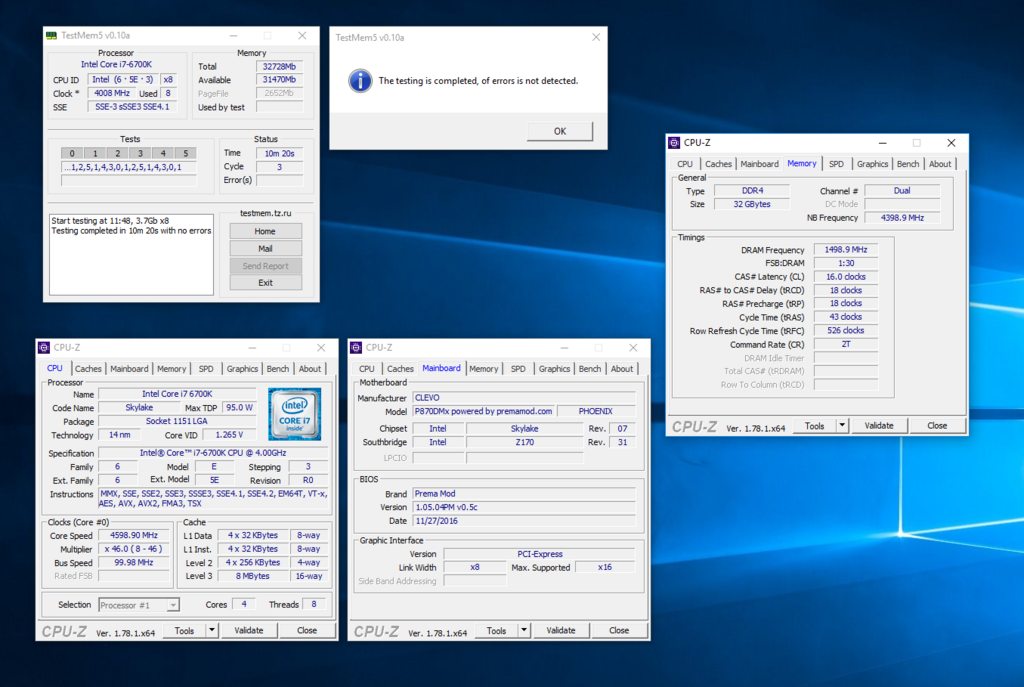
Task: Click the Total memory 32728Mb value
Action: pos(280,67)
